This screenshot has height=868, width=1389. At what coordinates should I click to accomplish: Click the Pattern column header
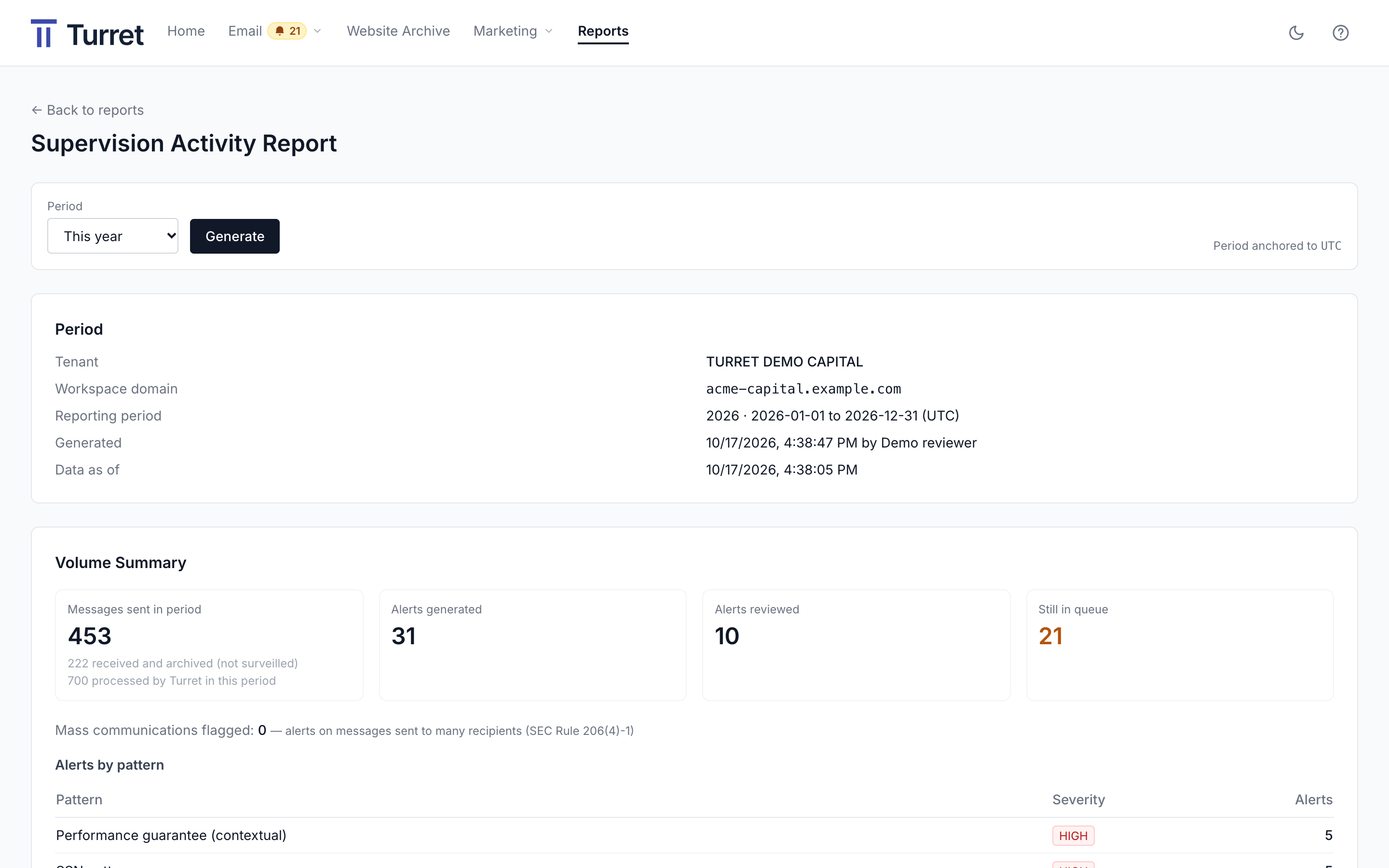pos(79,800)
